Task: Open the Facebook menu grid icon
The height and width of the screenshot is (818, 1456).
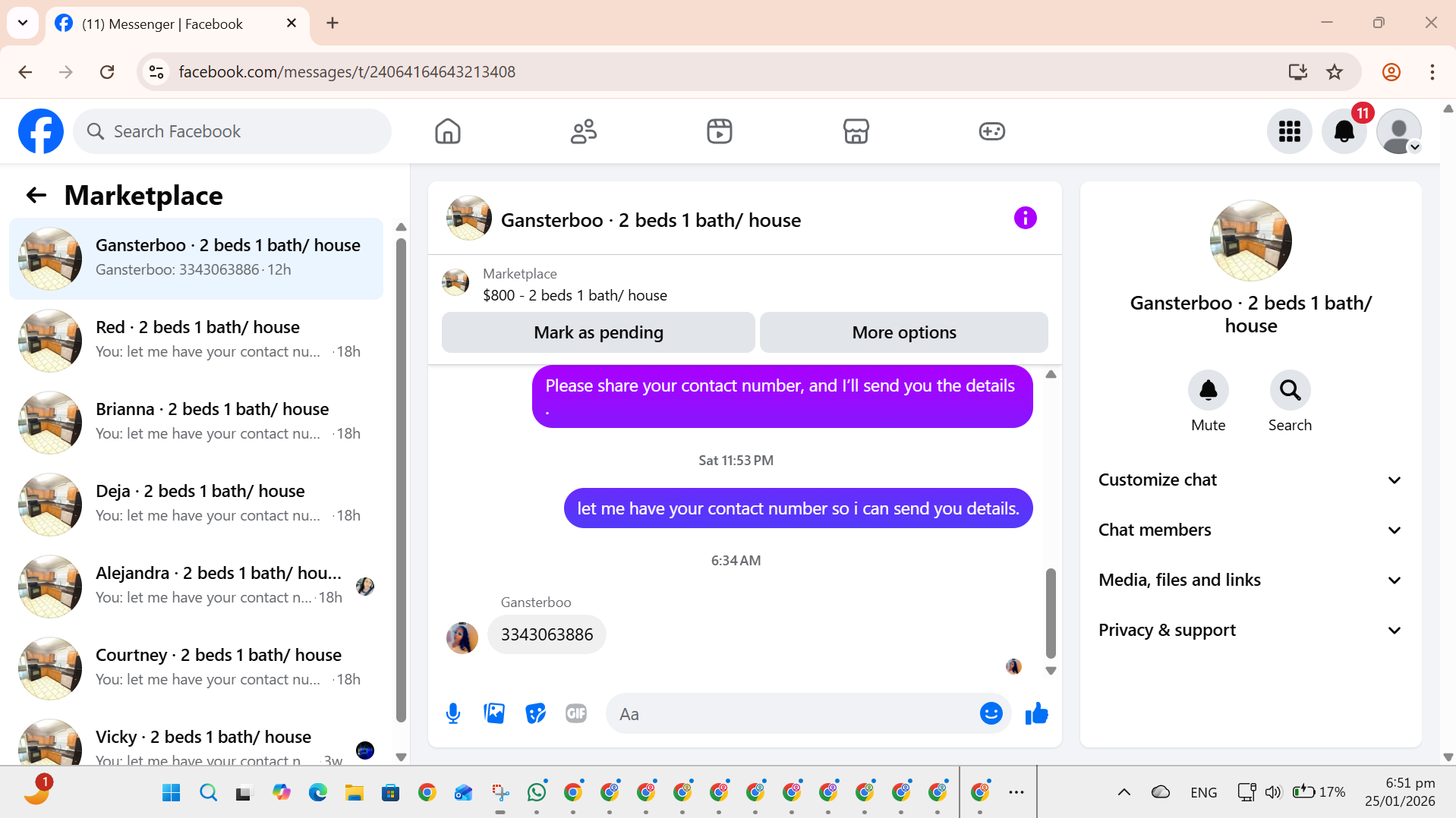Action: coord(1290,131)
